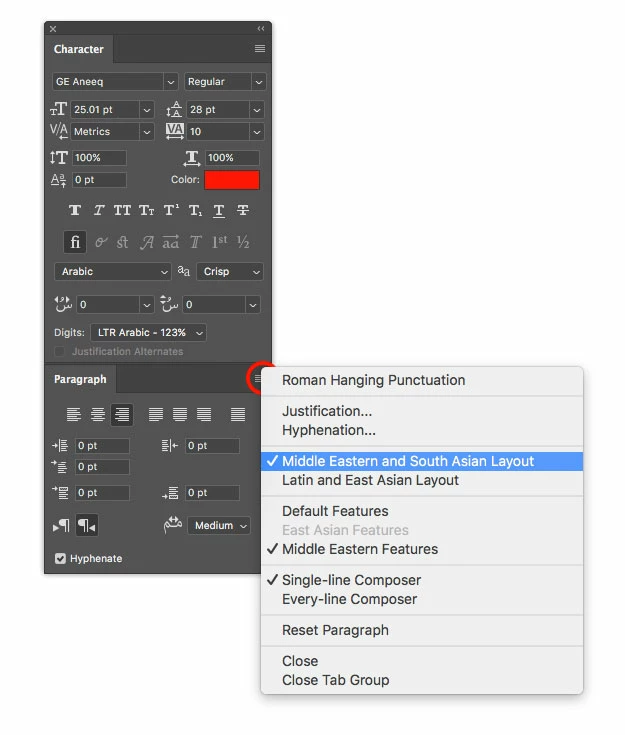Toggle Superscript text style
The height and width of the screenshot is (735, 625).
click(171, 210)
